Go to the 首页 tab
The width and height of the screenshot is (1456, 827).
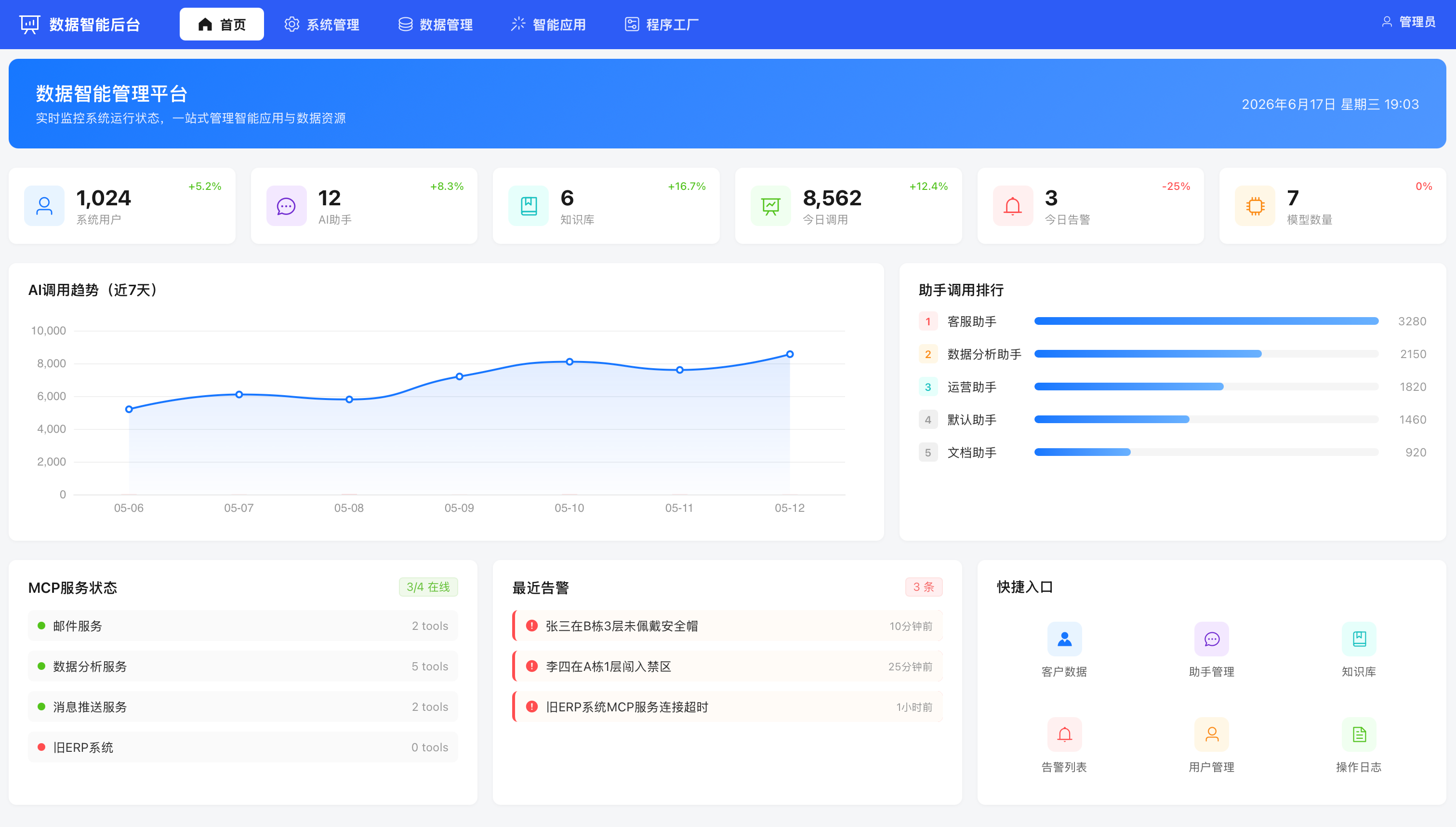tap(222, 25)
